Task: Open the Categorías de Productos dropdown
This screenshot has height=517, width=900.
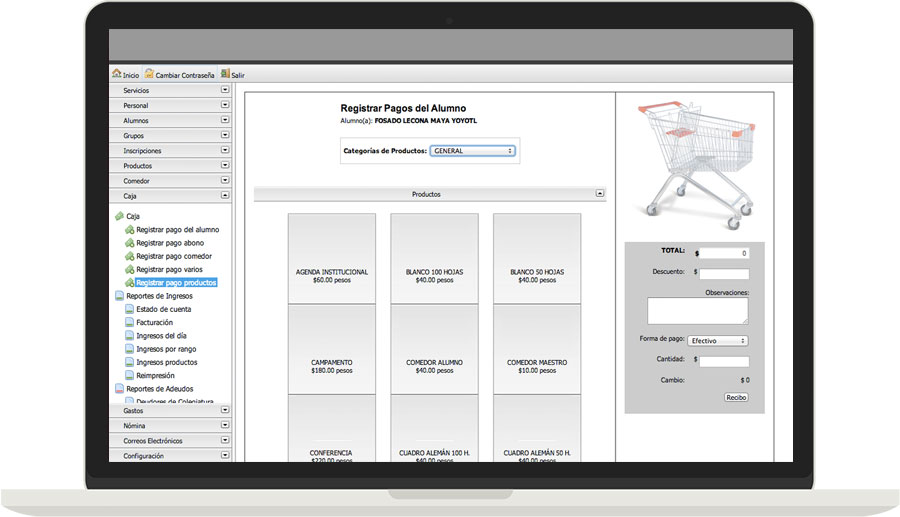Action: pyautogui.click(x=472, y=150)
